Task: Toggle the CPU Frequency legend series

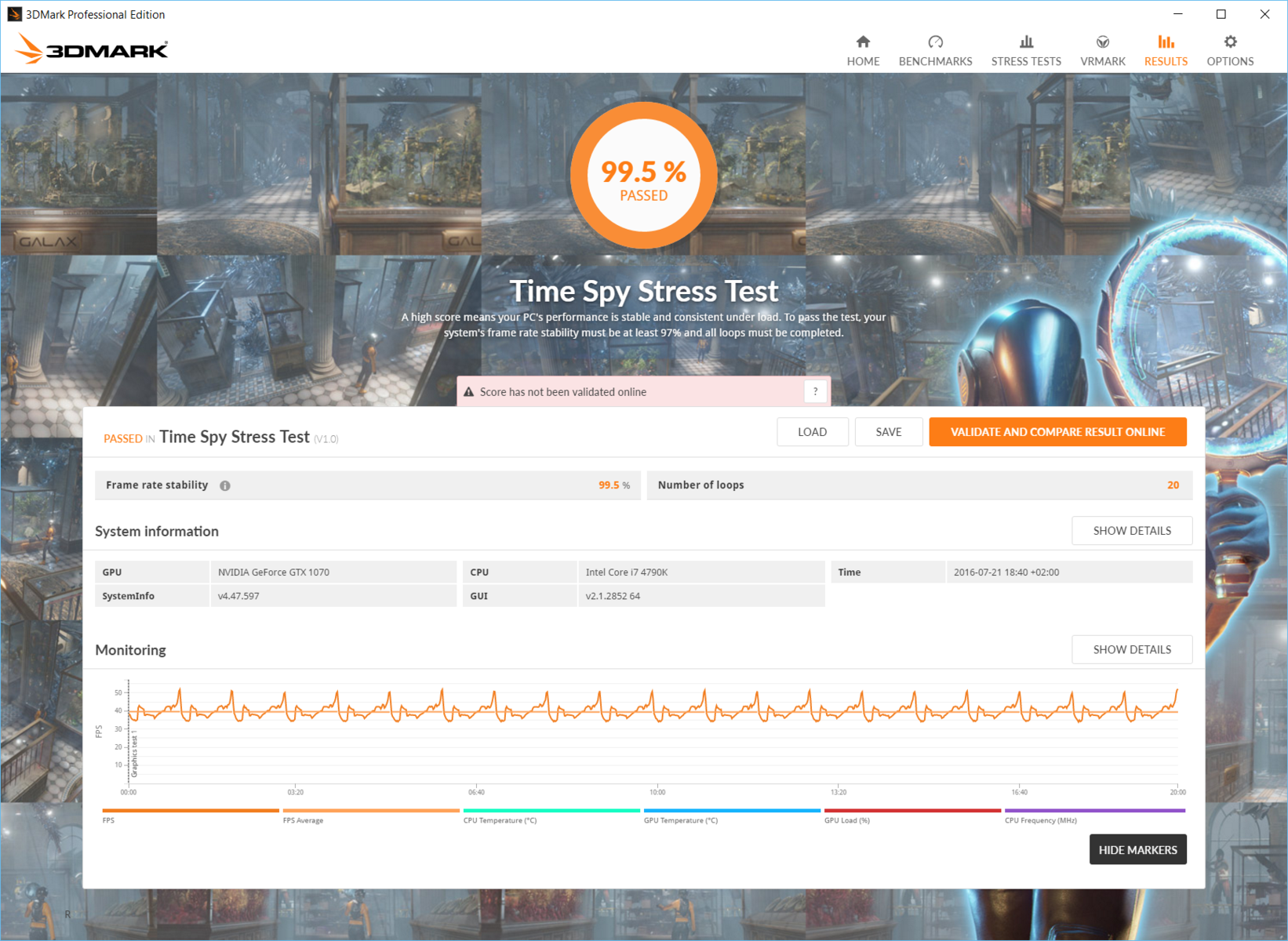Action: 1095,816
